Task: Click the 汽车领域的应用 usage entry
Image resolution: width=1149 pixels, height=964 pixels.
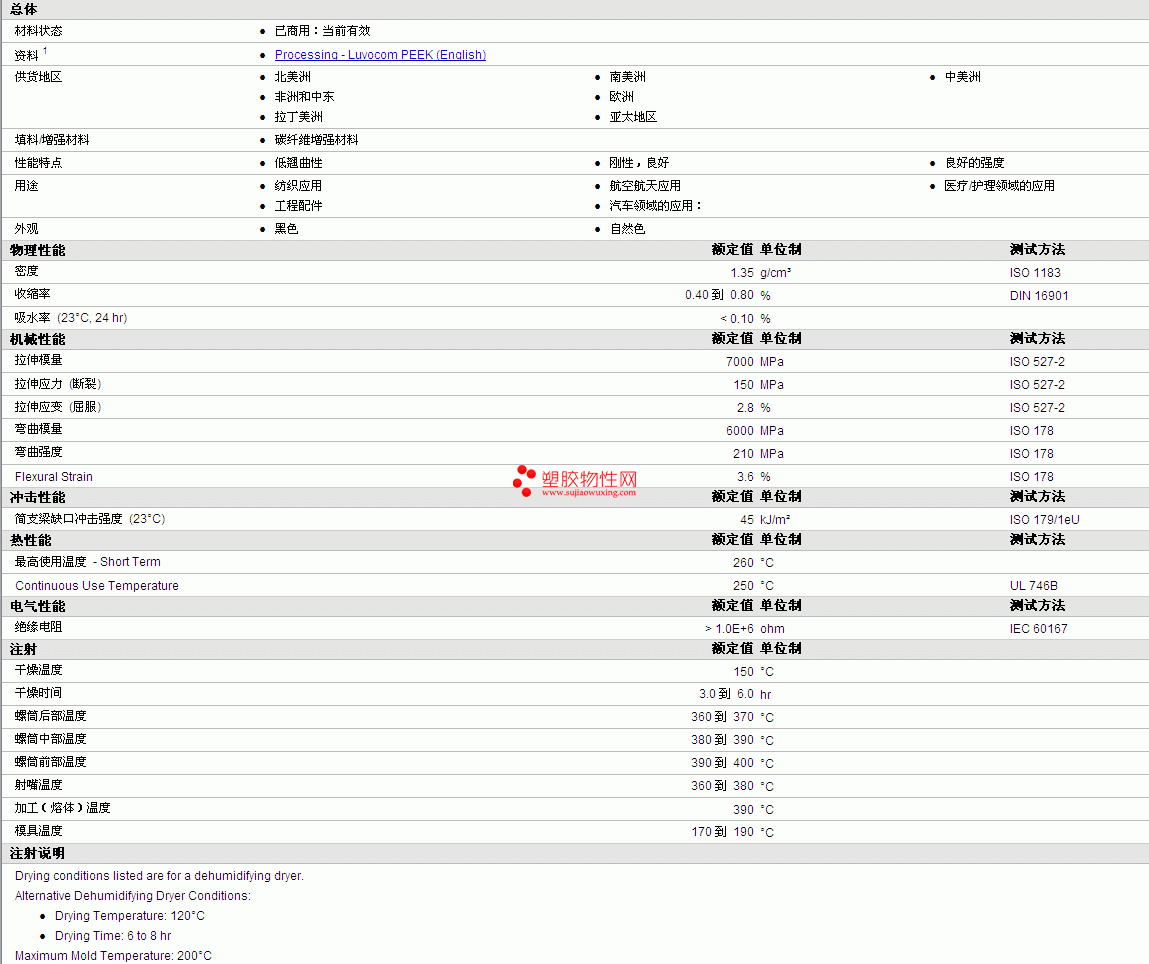Action: (655, 206)
